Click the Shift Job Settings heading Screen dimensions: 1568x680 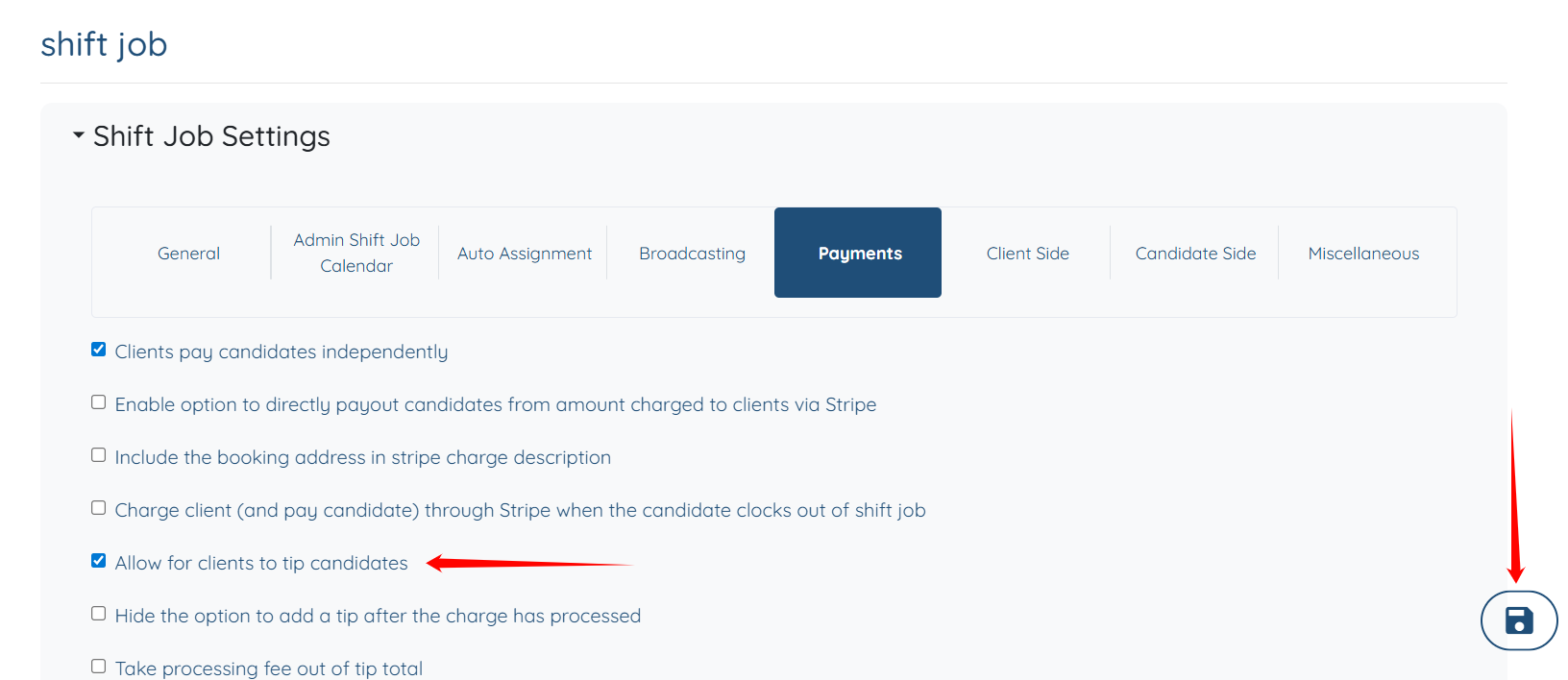[211, 136]
